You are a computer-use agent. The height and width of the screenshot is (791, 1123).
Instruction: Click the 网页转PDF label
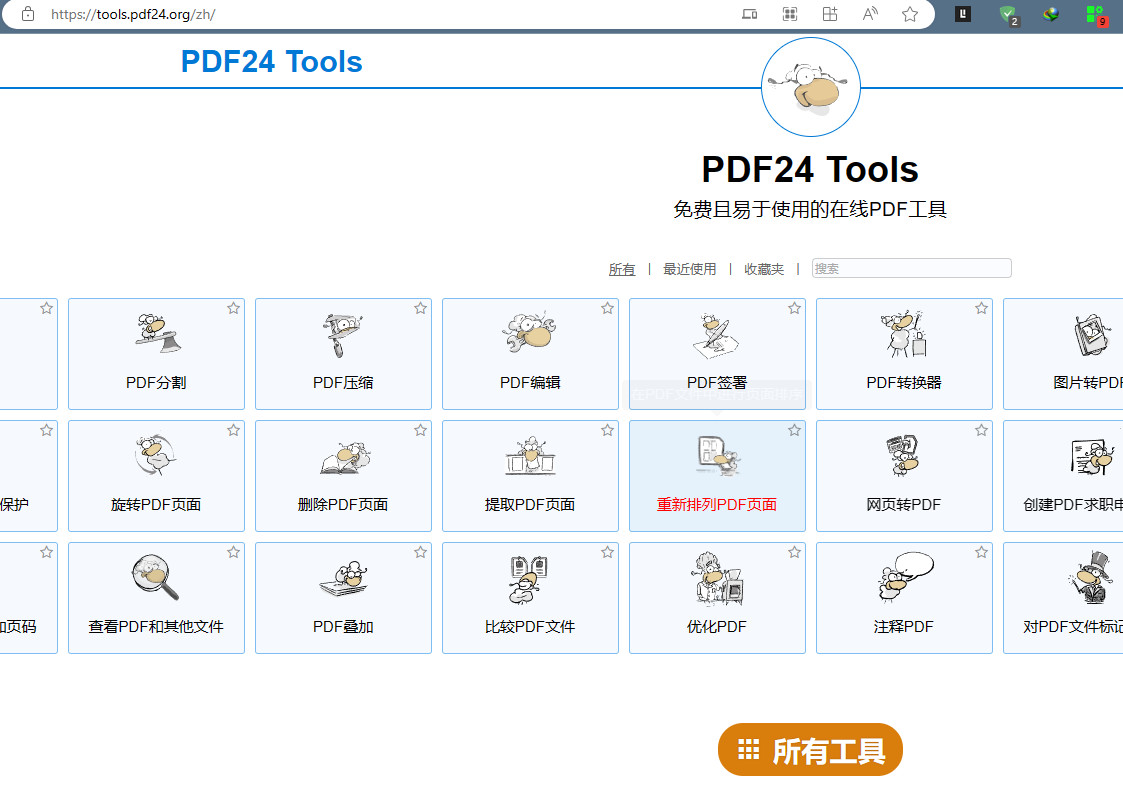coord(903,504)
